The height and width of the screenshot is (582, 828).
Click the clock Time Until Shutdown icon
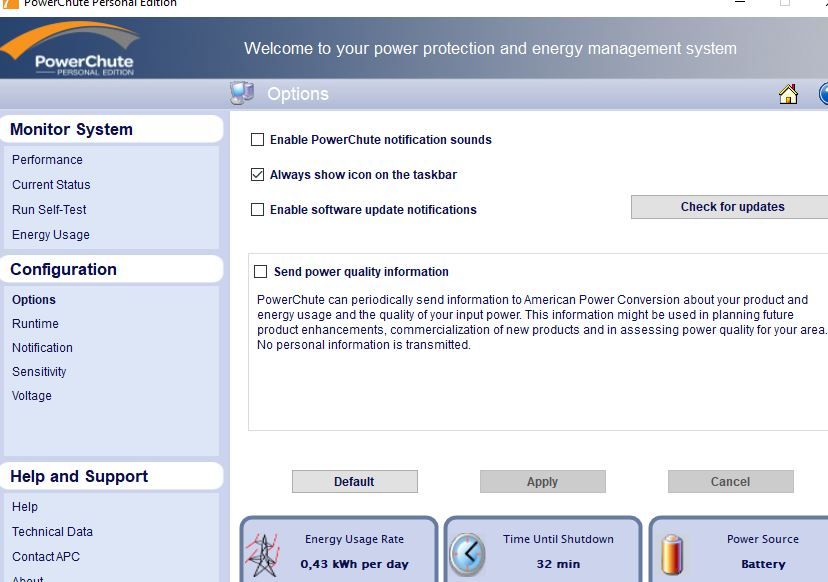[x=467, y=554]
